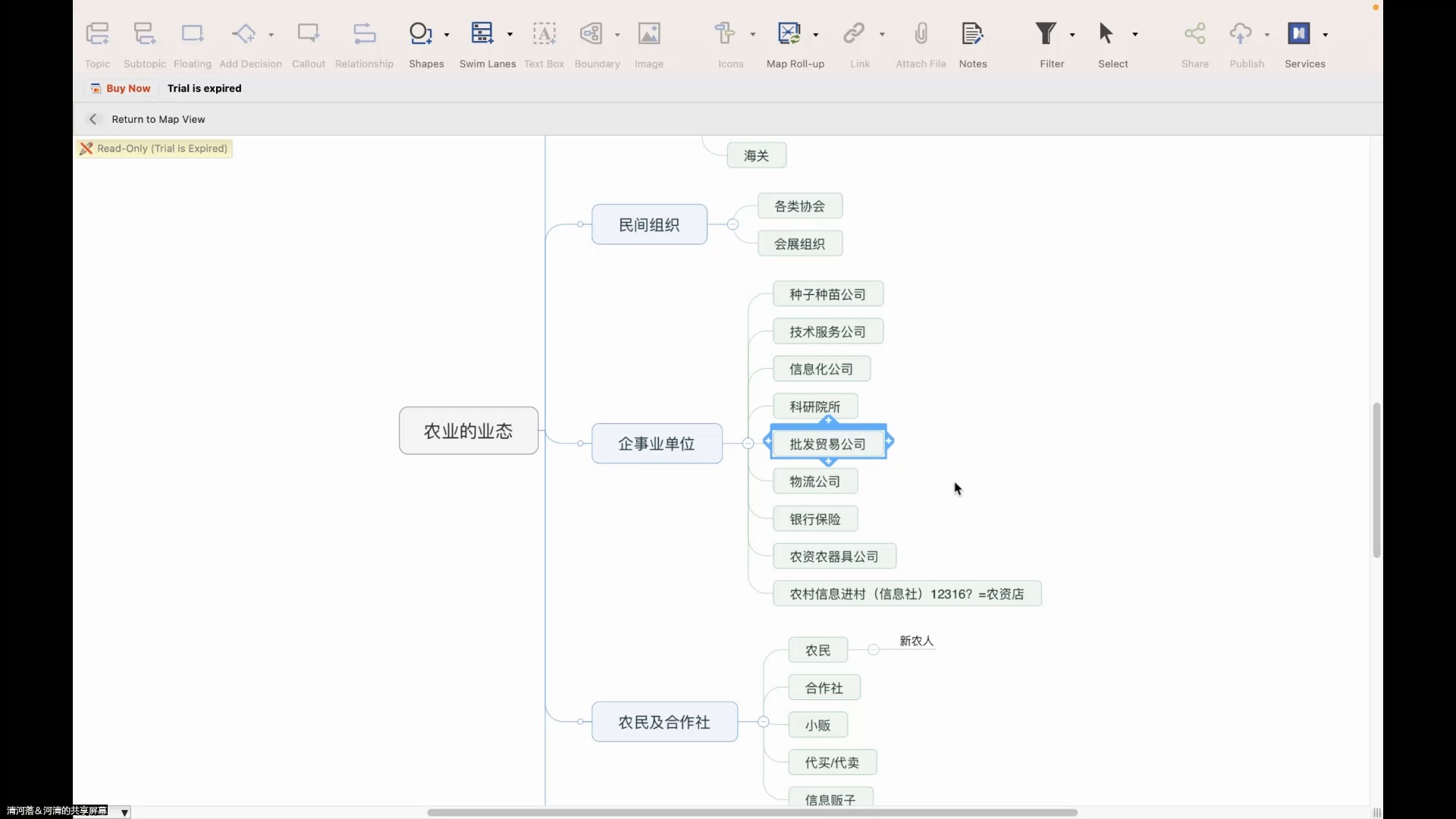Select the 农资农器具公司 subtopic
Screen dimensions: 1456x819
pyautogui.click(x=834, y=557)
